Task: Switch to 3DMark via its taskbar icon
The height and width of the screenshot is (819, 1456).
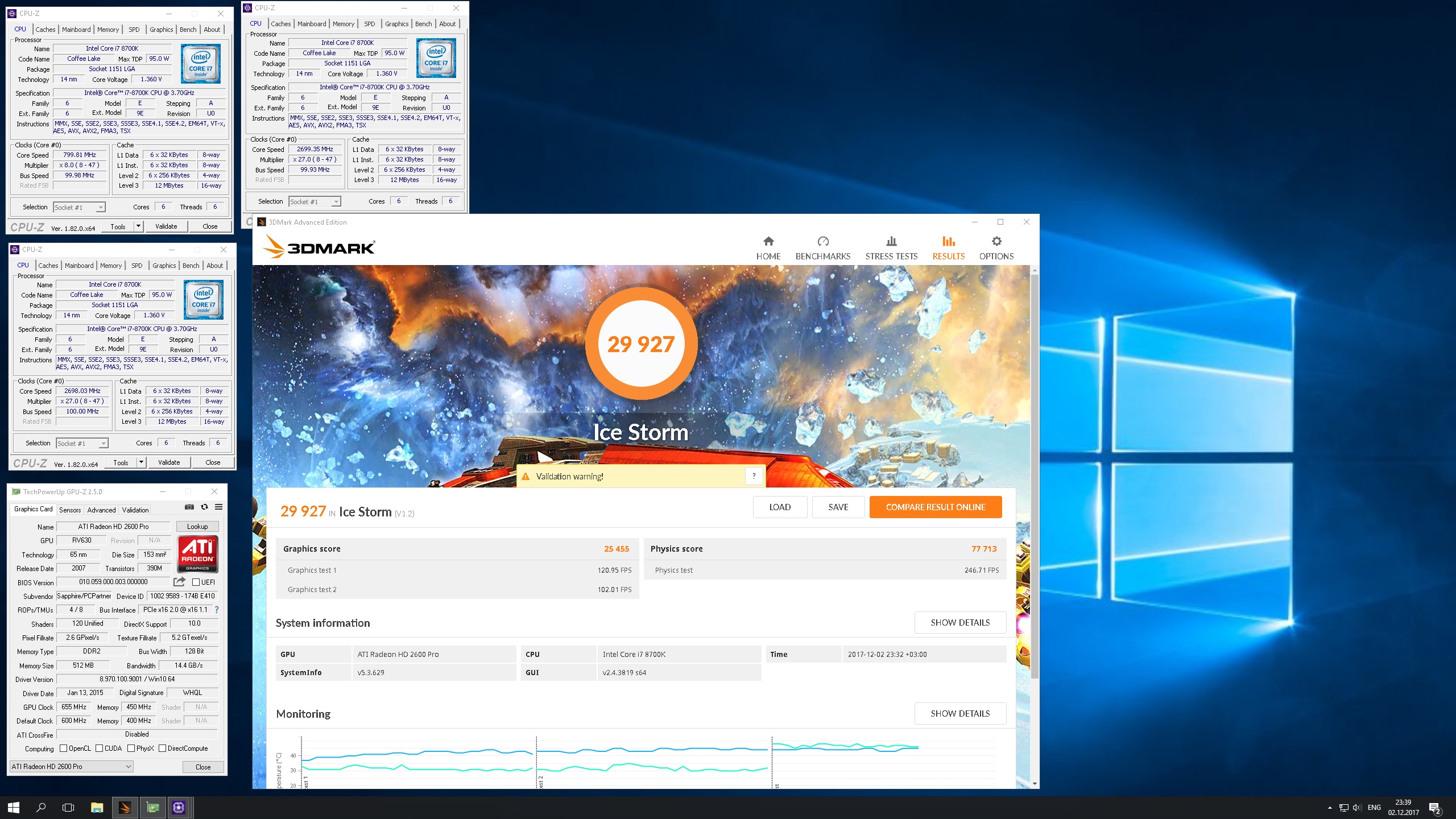Action: click(x=125, y=808)
